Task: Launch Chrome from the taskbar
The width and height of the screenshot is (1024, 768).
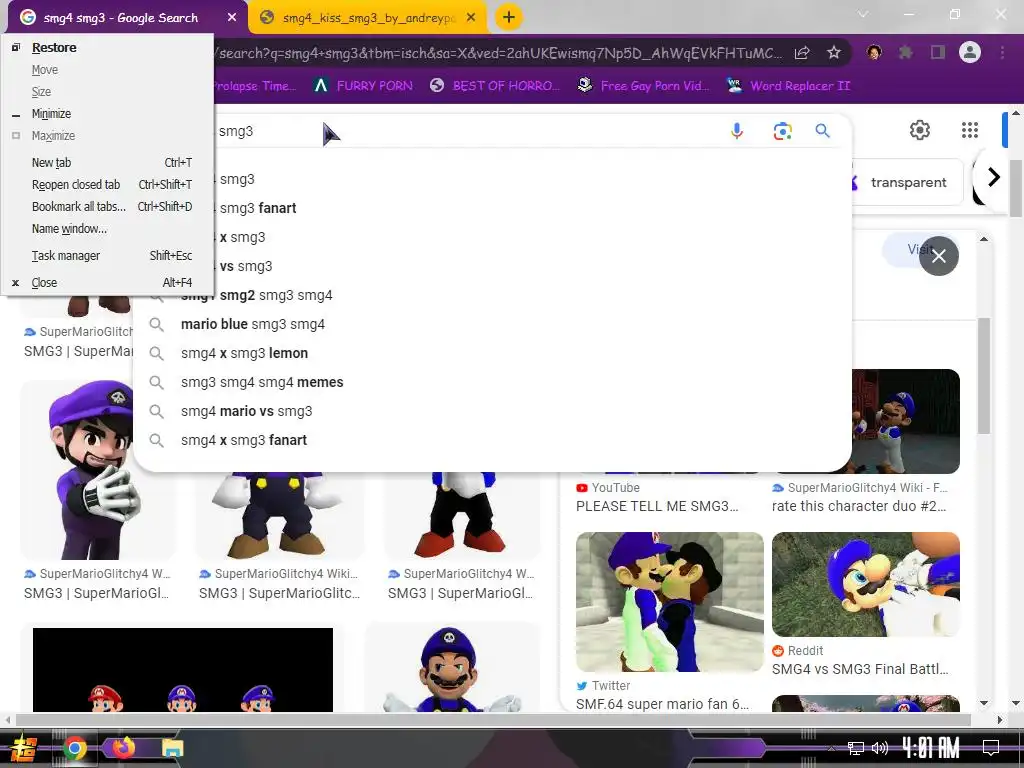Action: pyautogui.click(x=75, y=748)
